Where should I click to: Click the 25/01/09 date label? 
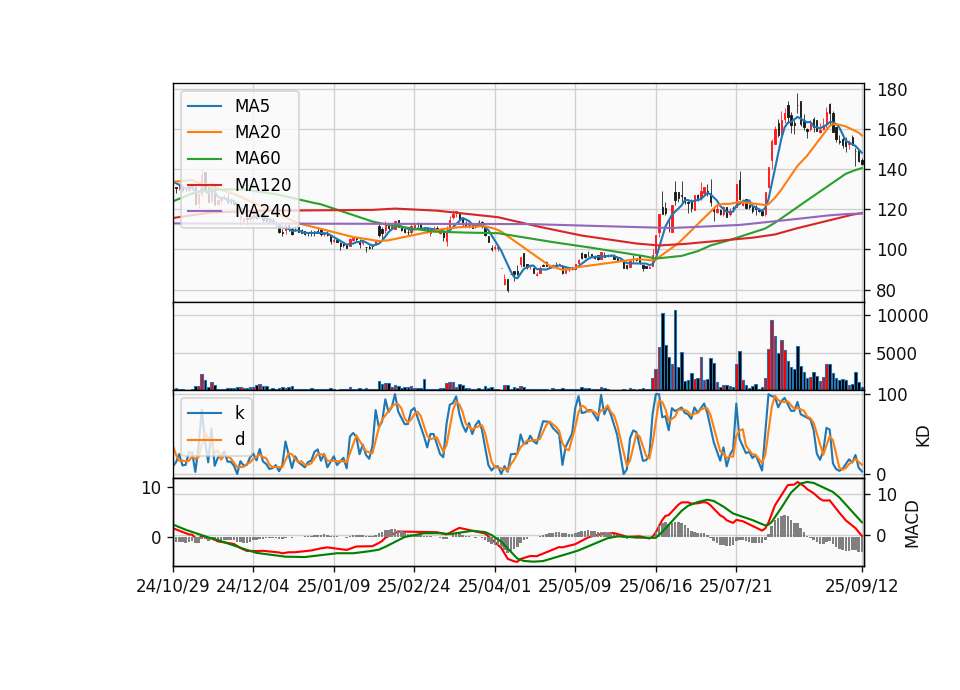pos(334,586)
